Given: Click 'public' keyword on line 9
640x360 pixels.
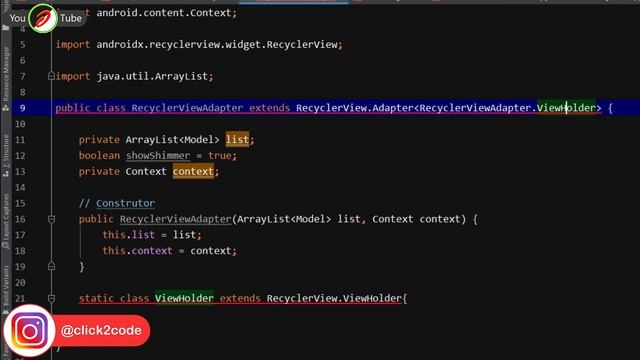Looking at the screenshot, I should [73, 108].
